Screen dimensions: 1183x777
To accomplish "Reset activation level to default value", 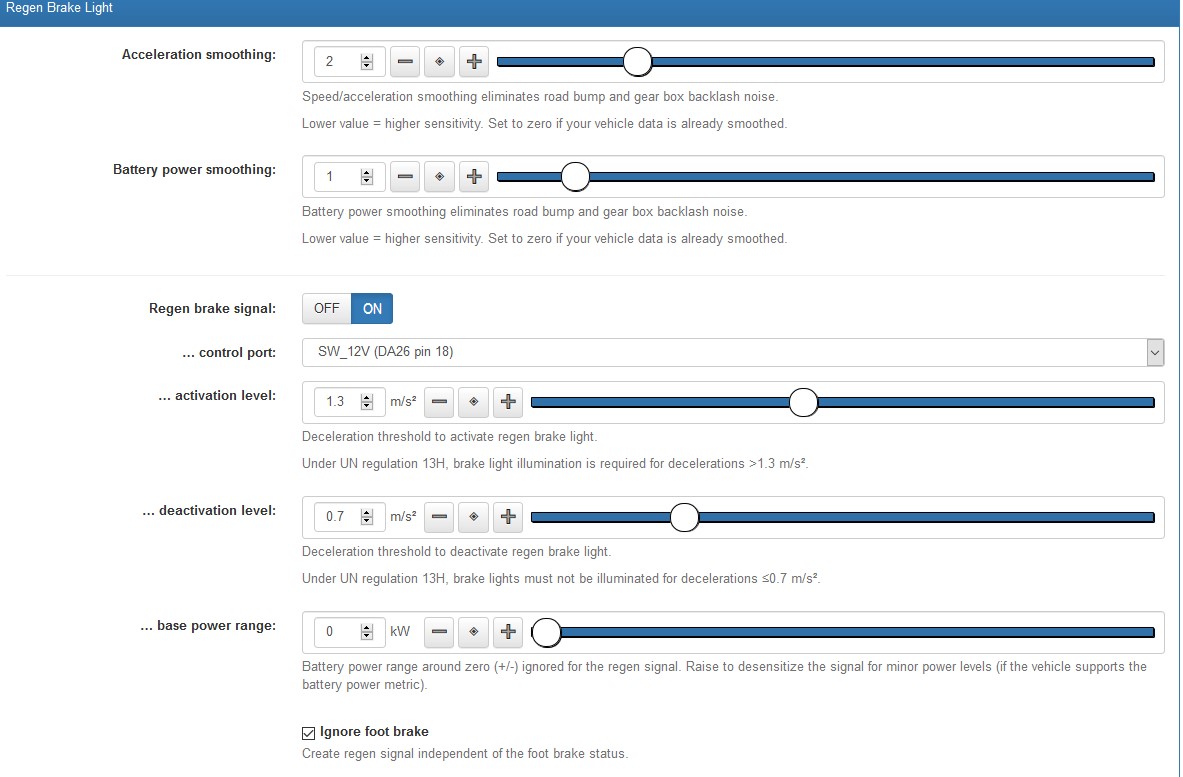I will coord(473,402).
